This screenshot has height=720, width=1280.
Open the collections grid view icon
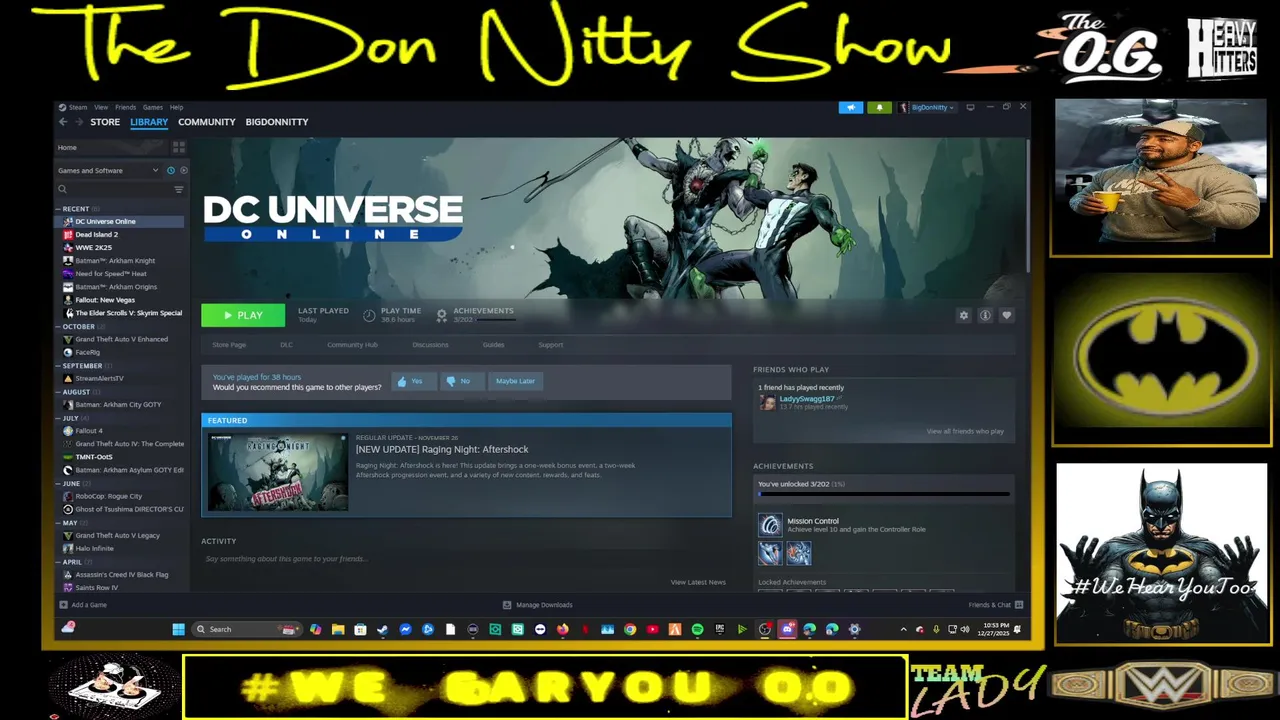click(179, 147)
